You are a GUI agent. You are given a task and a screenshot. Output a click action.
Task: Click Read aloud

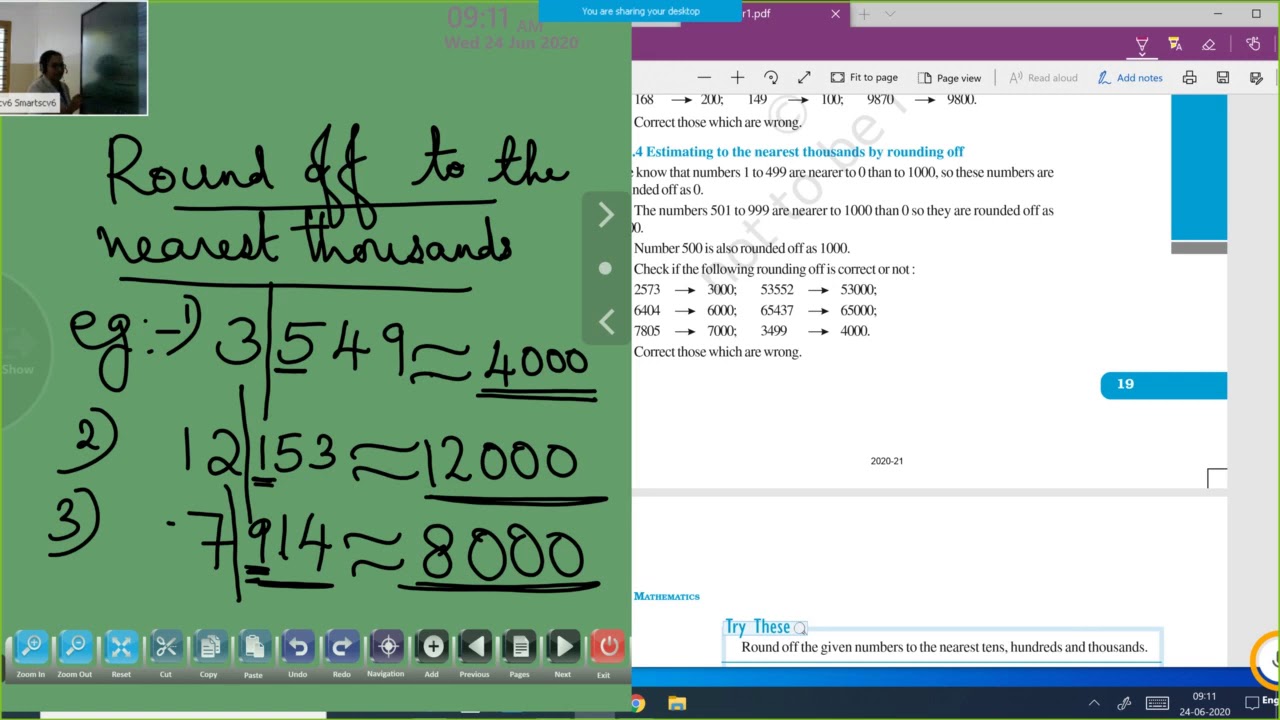coord(1043,77)
